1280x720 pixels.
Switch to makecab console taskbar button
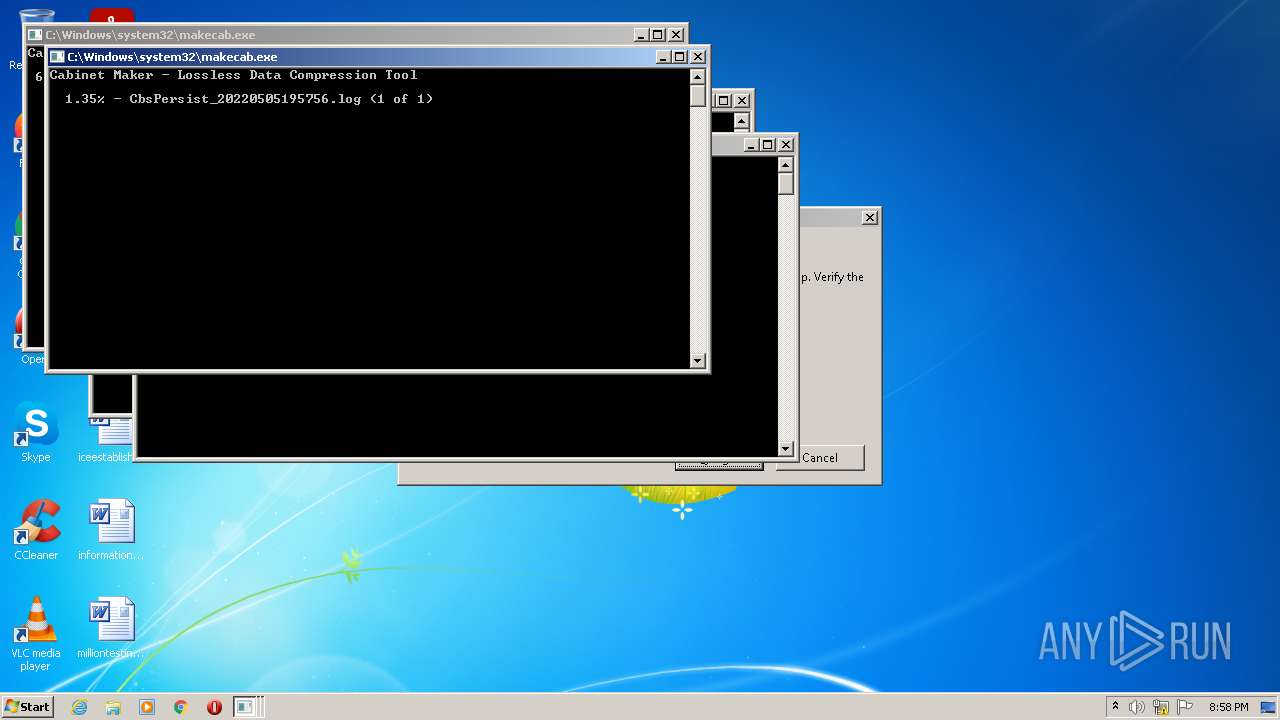[x=245, y=707]
